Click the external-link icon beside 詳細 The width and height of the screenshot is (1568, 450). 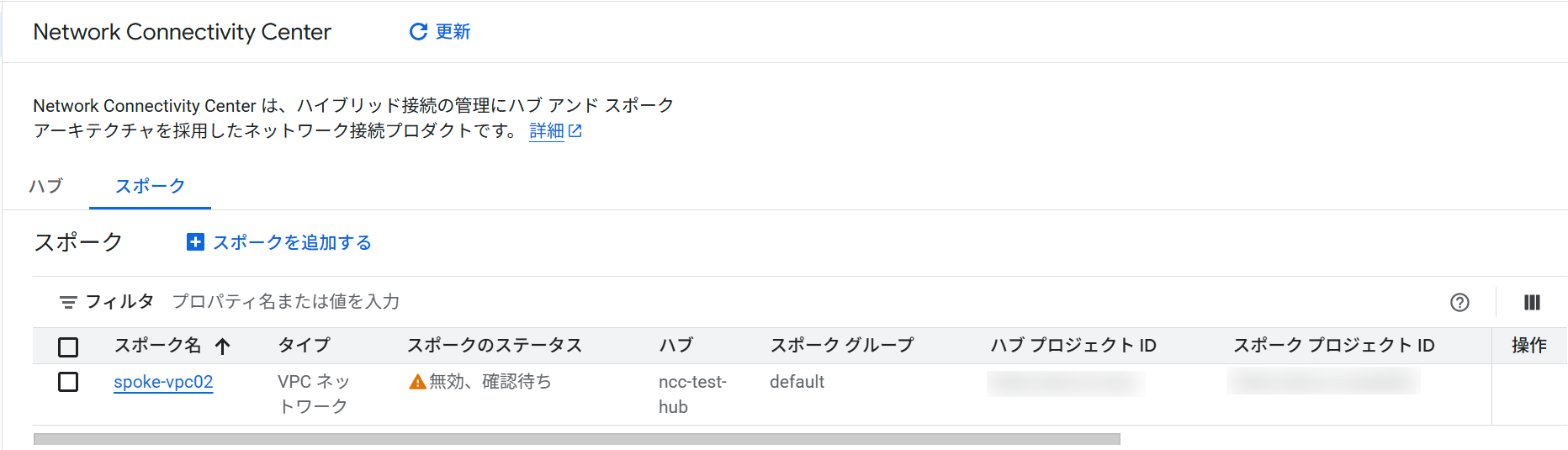coord(575,131)
